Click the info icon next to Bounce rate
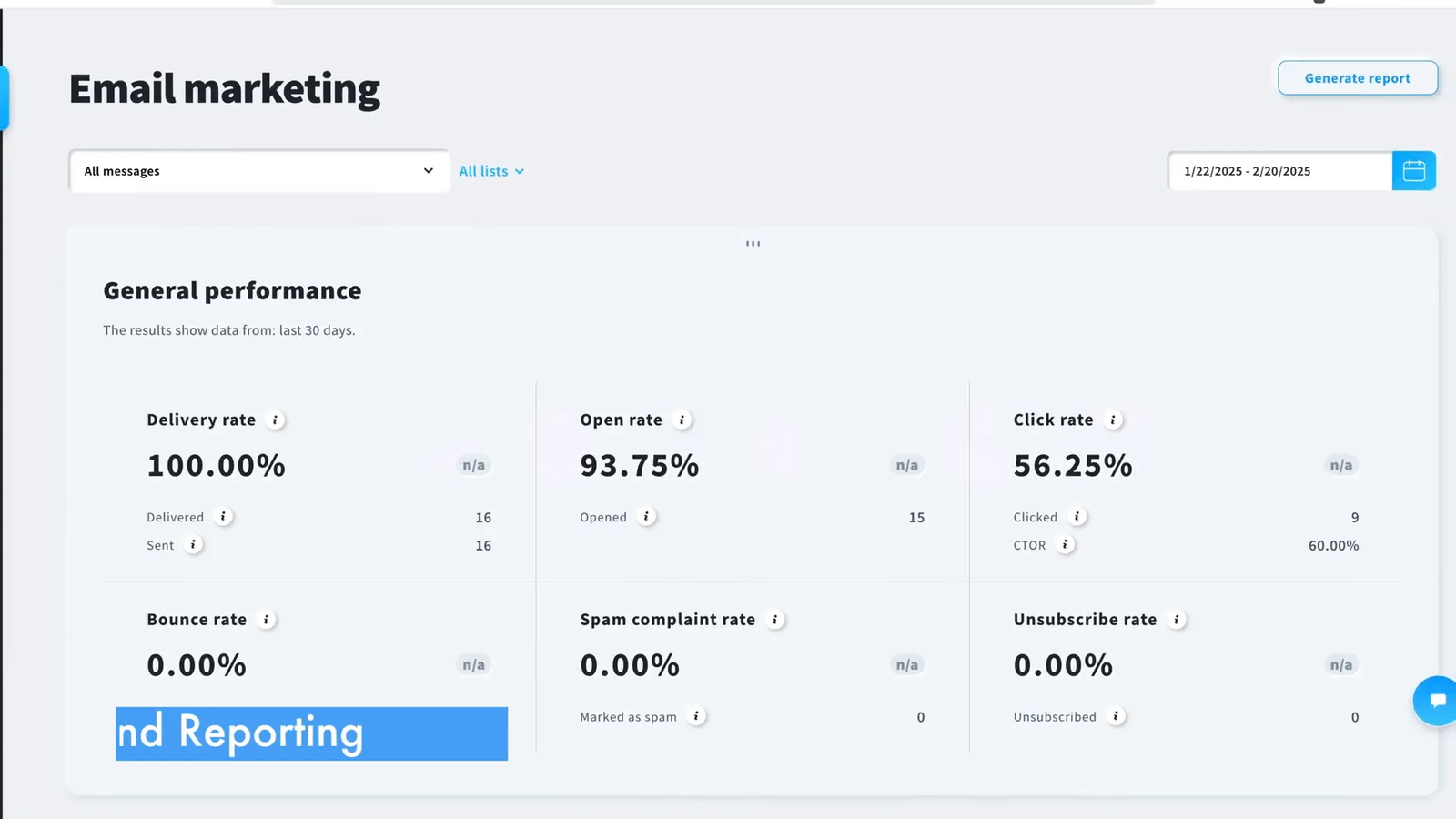This screenshot has height=819, width=1456. (x=267, y=620)
